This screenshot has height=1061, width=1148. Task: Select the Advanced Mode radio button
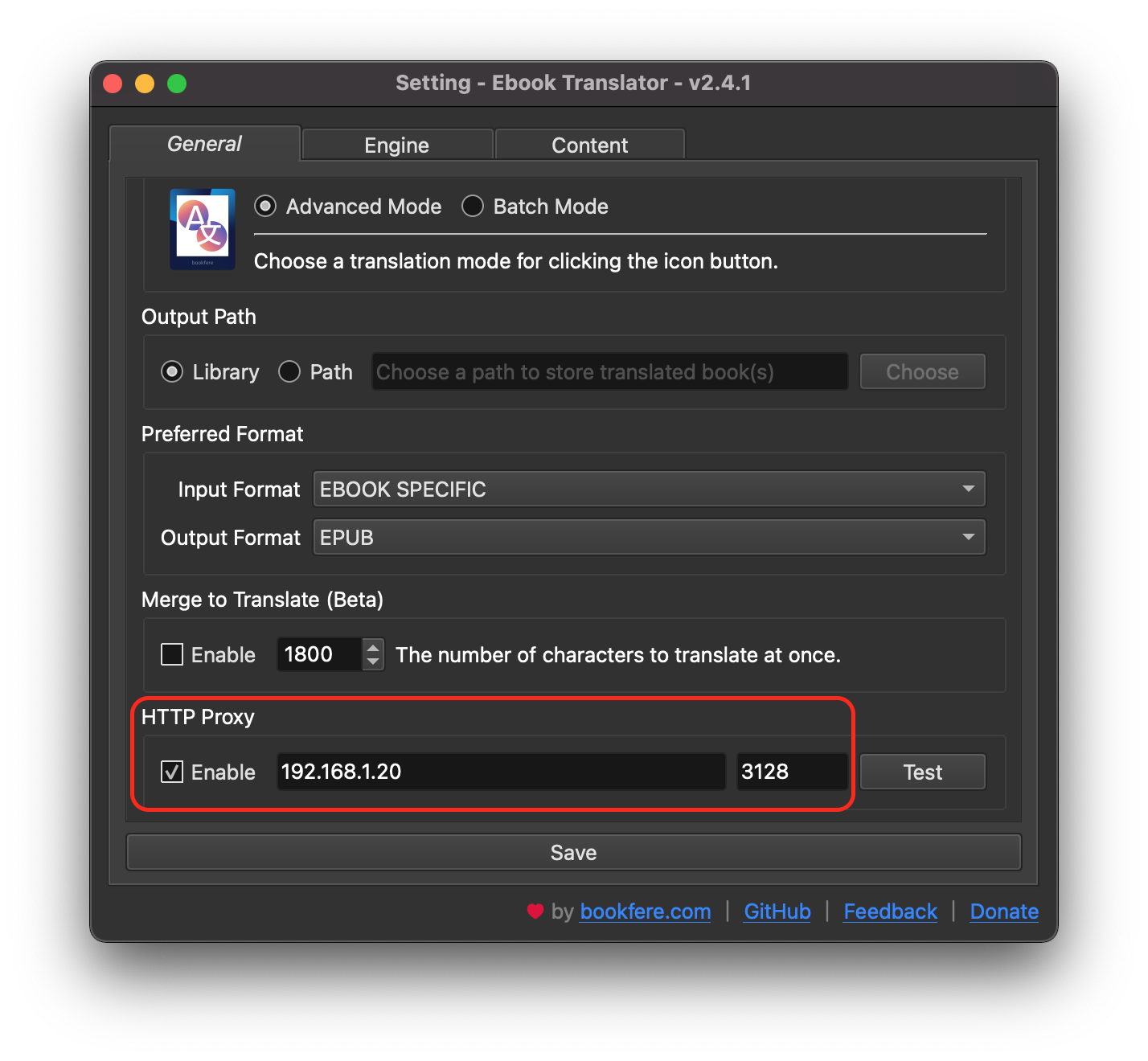(264, 206)
